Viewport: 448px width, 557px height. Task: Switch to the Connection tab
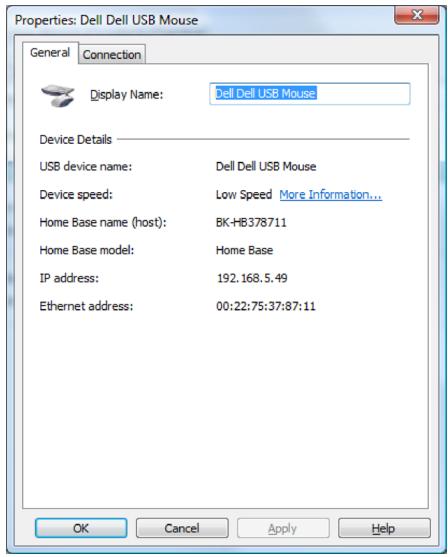coord(112,54)
